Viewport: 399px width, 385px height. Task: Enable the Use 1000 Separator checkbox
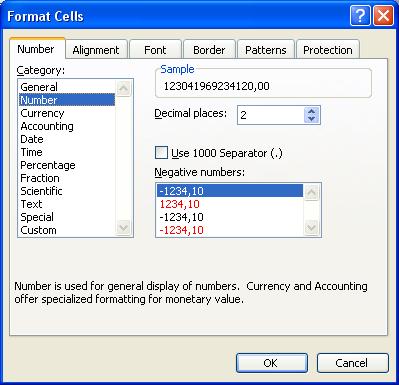tap(161, 153)
